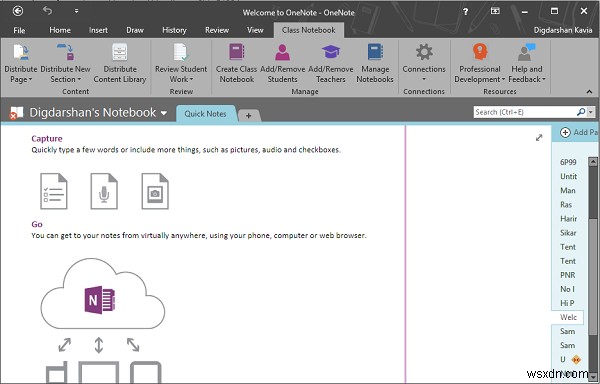Open the Sikar page
The width and height of the screenshot is (600, 384).
[x=568, y=233]
